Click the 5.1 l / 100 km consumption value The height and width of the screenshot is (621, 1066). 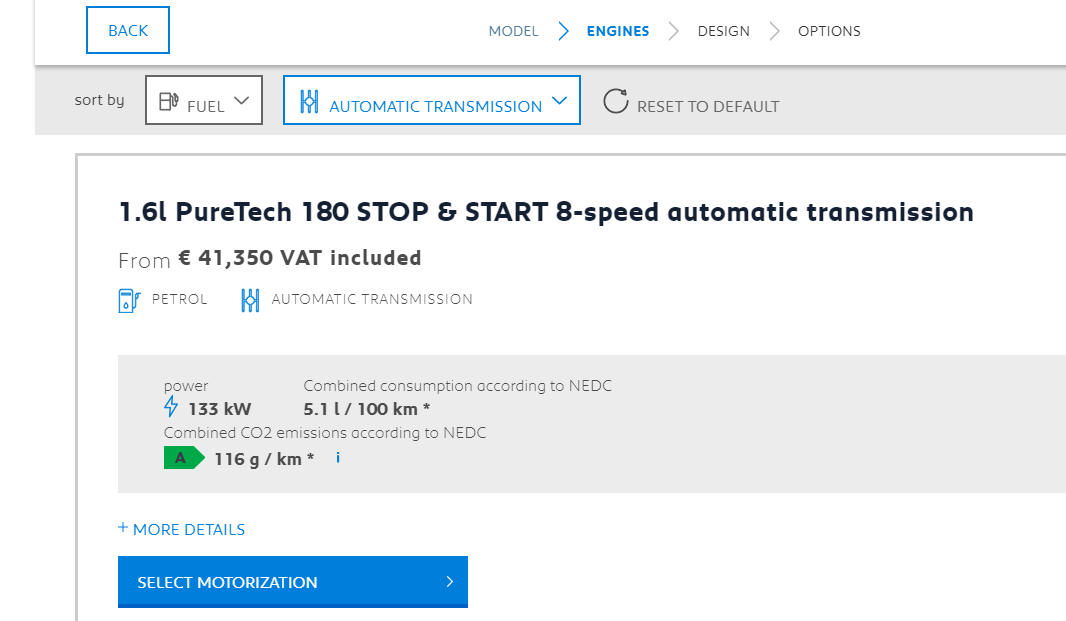pos(367,409)
